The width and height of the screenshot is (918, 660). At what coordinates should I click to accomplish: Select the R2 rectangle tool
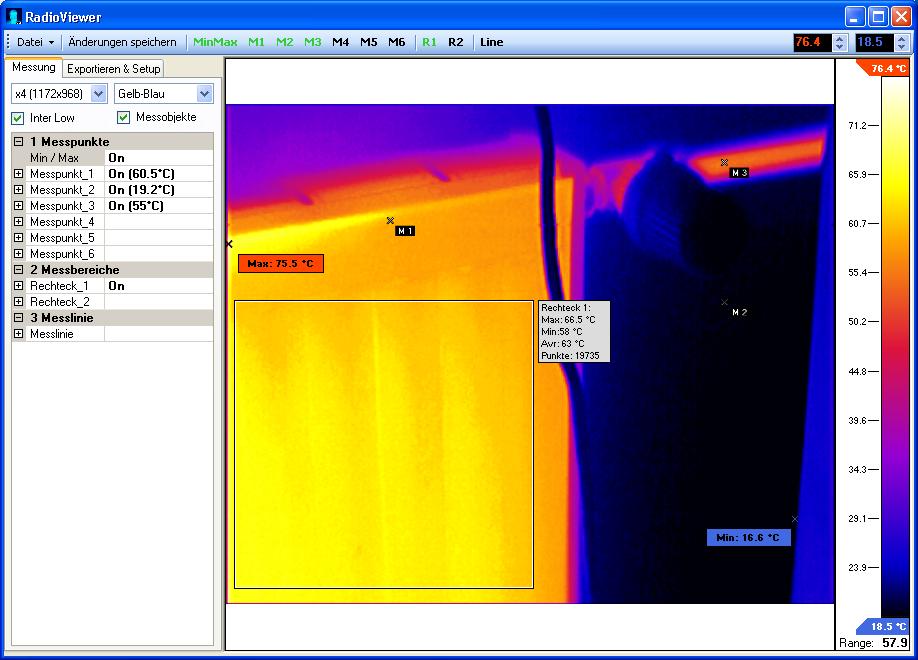coord(456,42)
